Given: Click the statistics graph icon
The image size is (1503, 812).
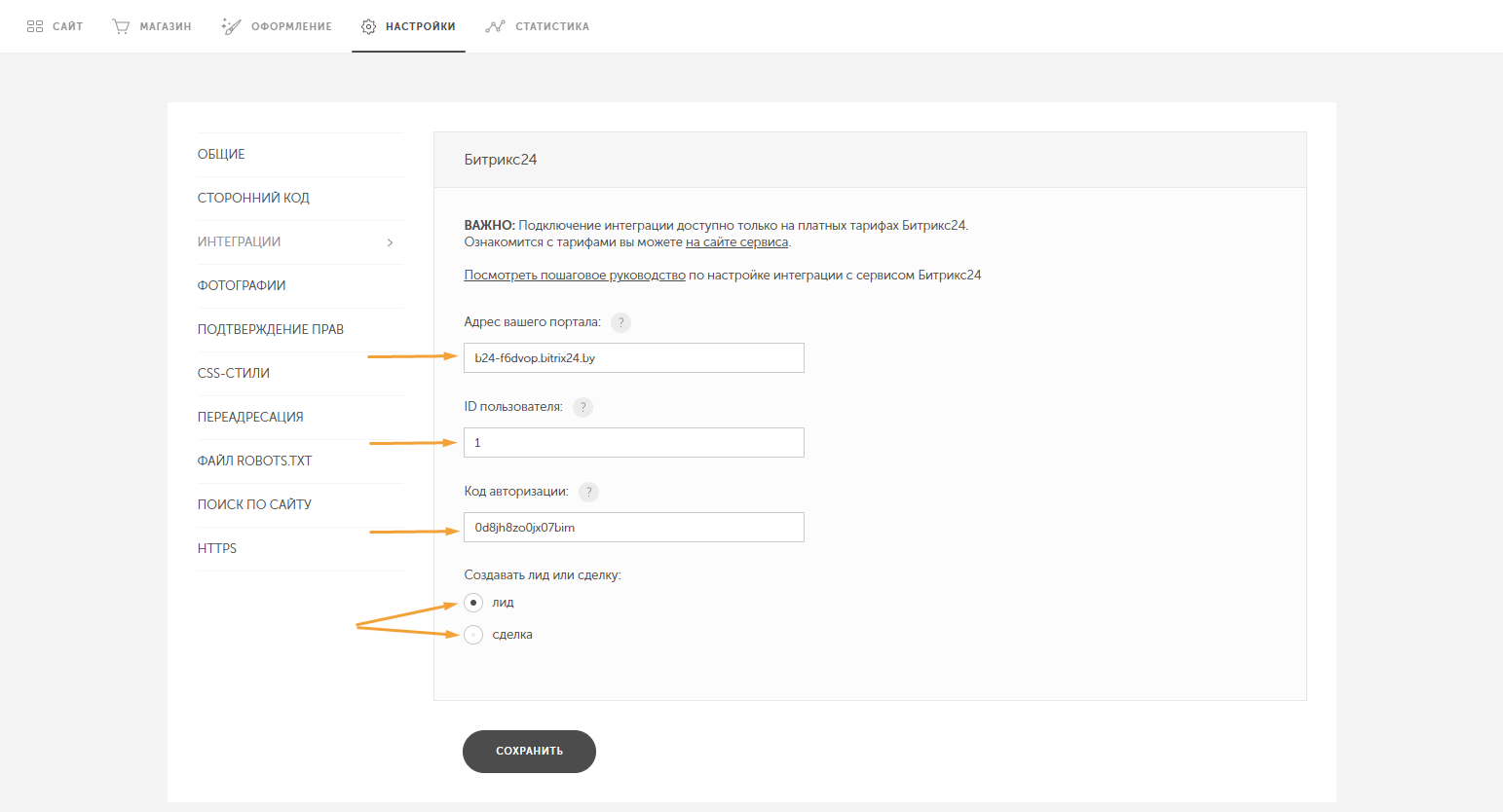Looking at the screenshot, I should point(495,26).
